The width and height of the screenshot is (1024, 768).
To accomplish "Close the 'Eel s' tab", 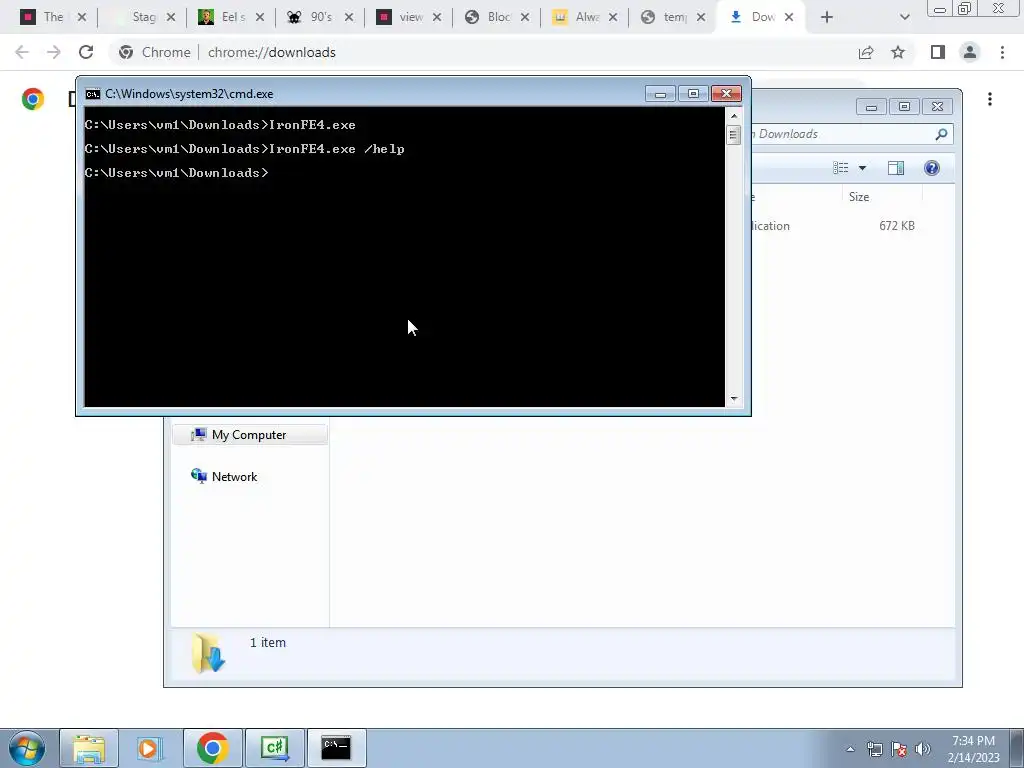I will [x=259, y=17].
